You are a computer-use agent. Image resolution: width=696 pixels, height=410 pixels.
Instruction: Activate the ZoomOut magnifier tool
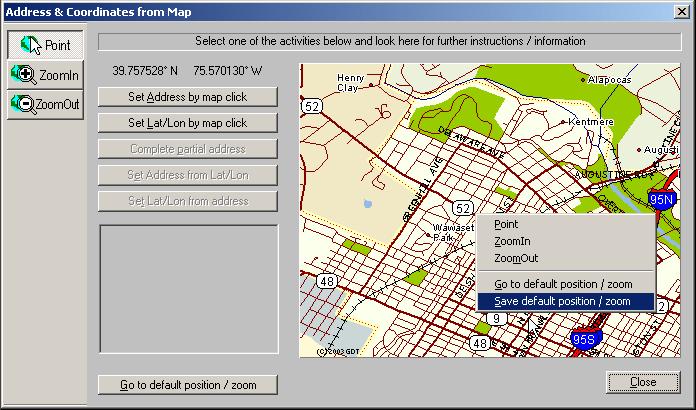pos(45,104)
